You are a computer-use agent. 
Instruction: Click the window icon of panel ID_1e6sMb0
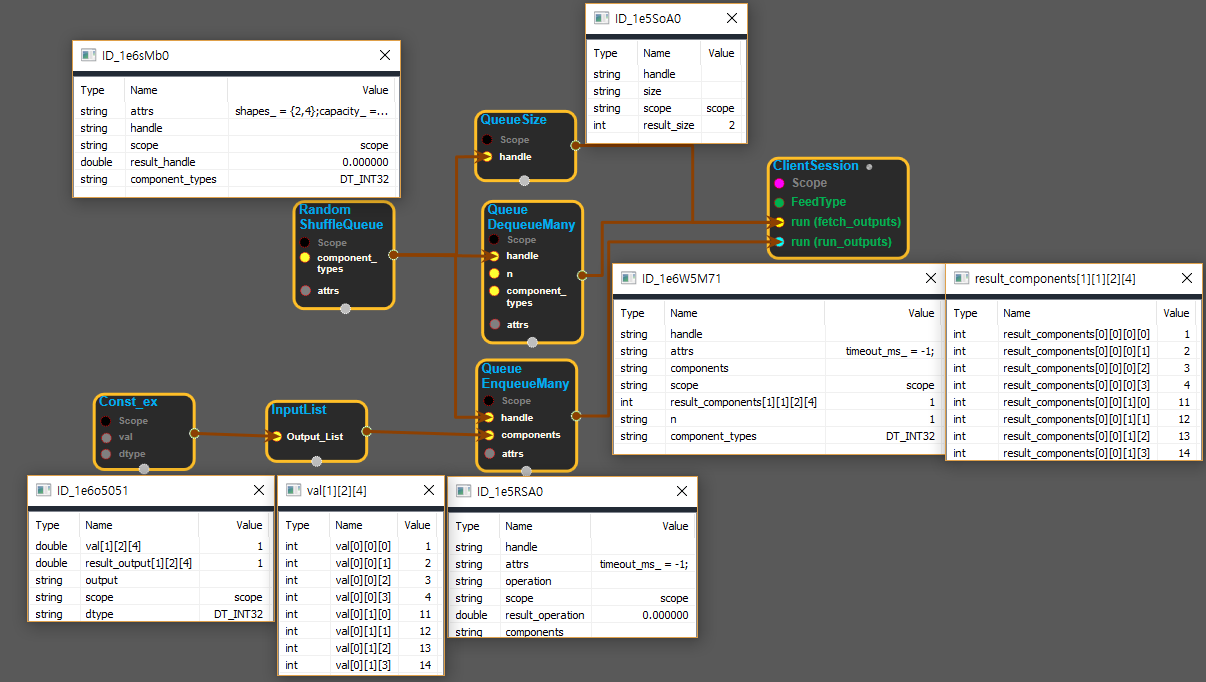click(88, 56)
